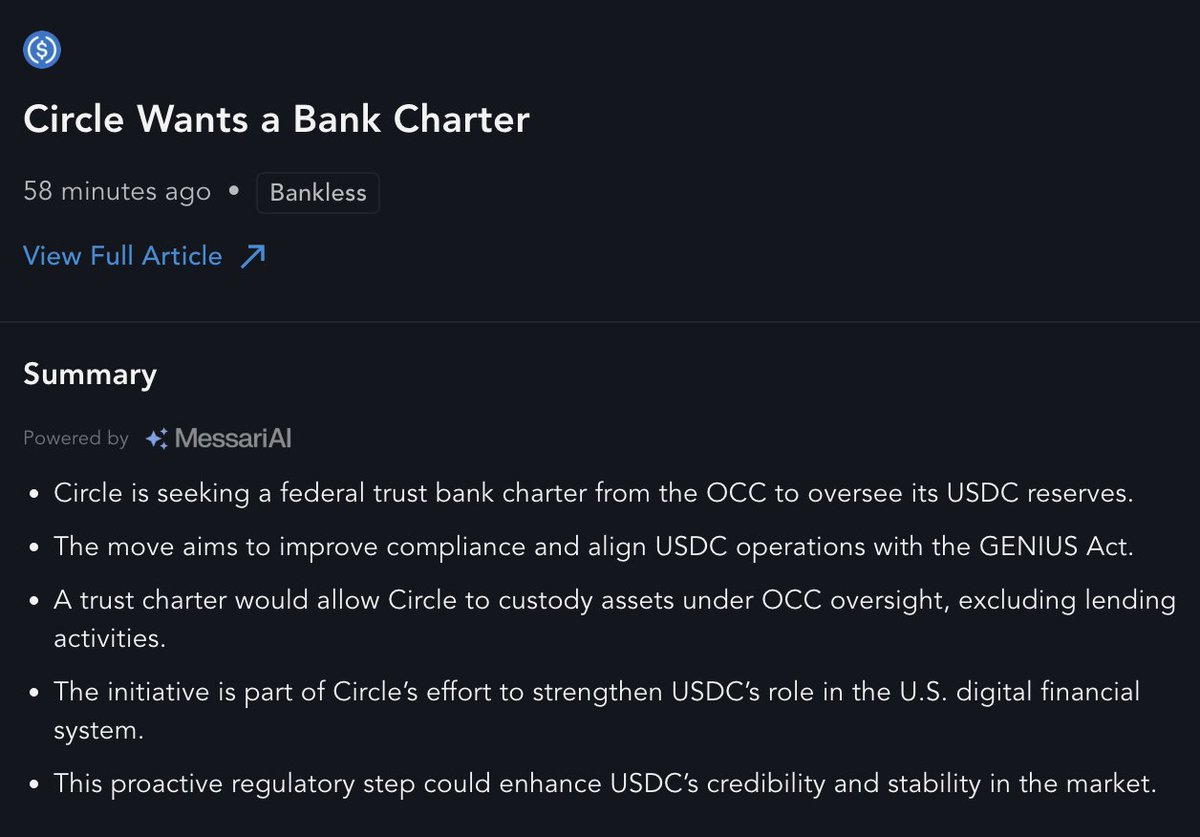Viewport: 1200px width, 837px height.
Task: Click the MessariAI logo text
Action: (233, 438)
